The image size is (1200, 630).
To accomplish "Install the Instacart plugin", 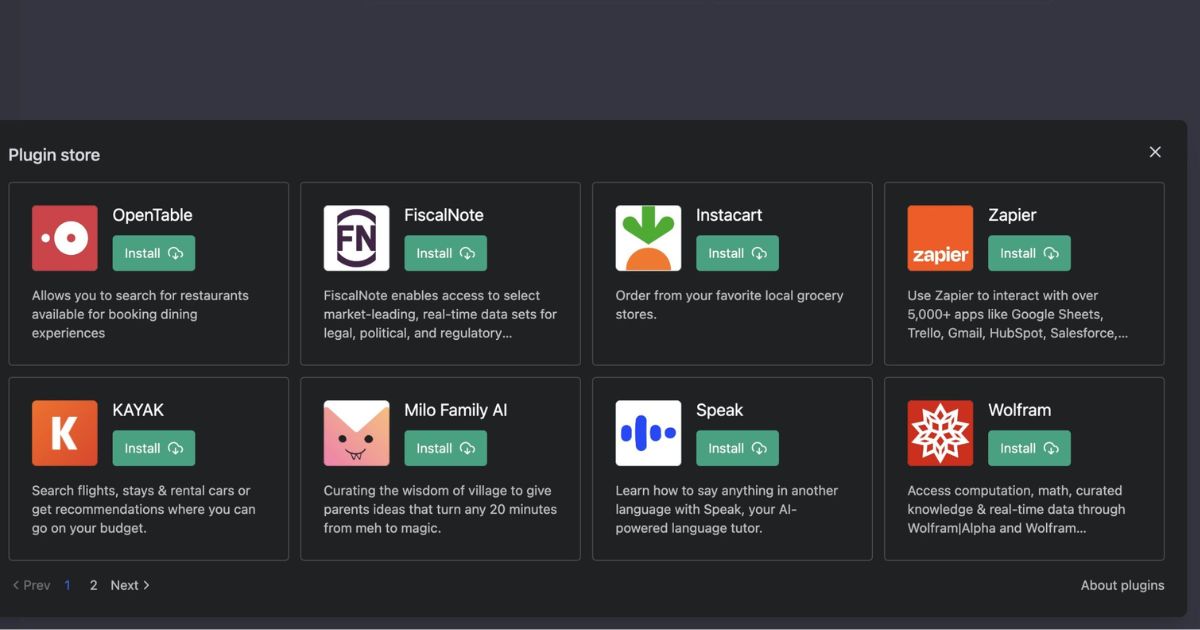I will [x=737, y=253].
